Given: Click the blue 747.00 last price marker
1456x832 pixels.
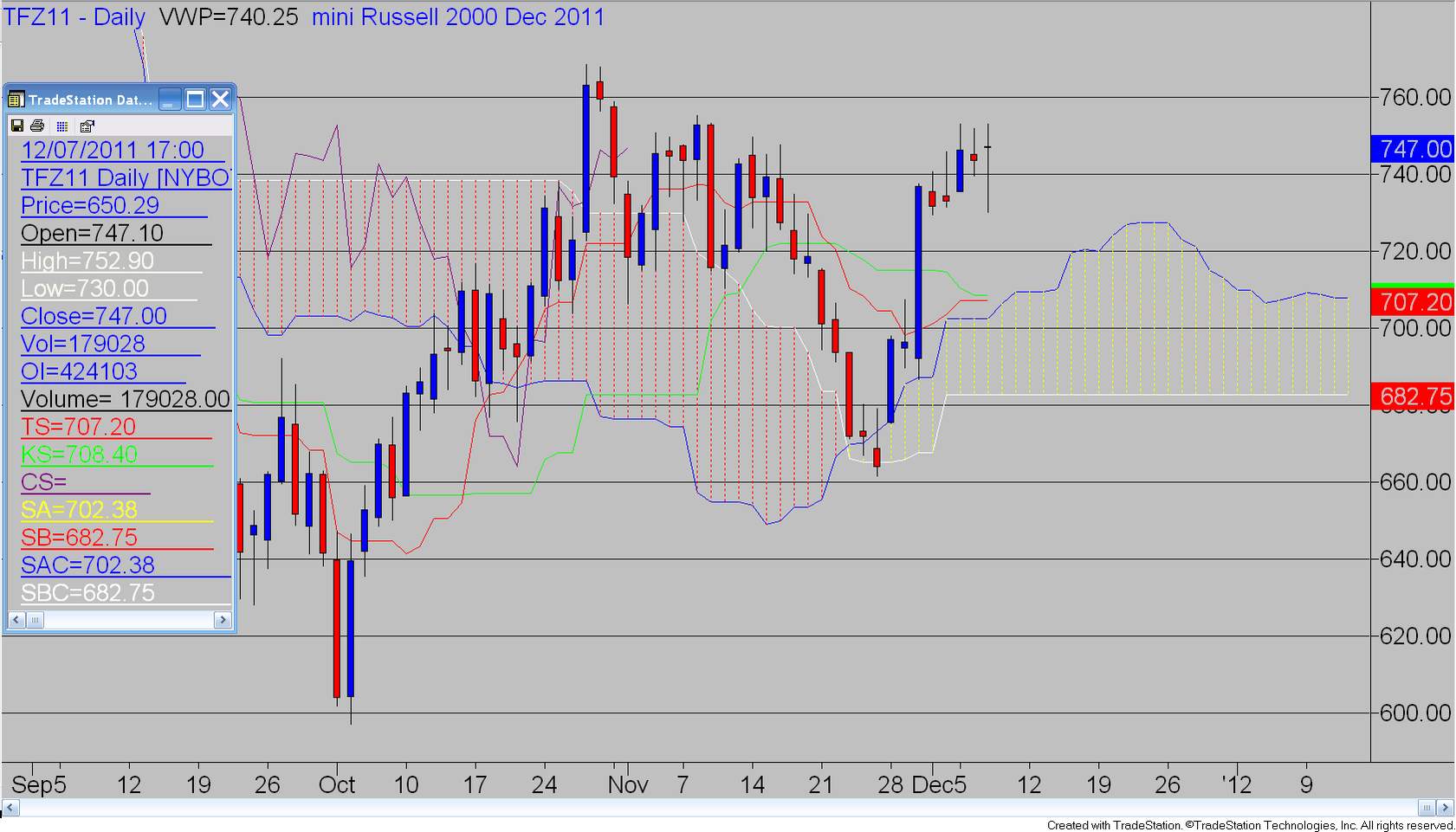Looking at the screenshot, I should tap(1413, 149).
